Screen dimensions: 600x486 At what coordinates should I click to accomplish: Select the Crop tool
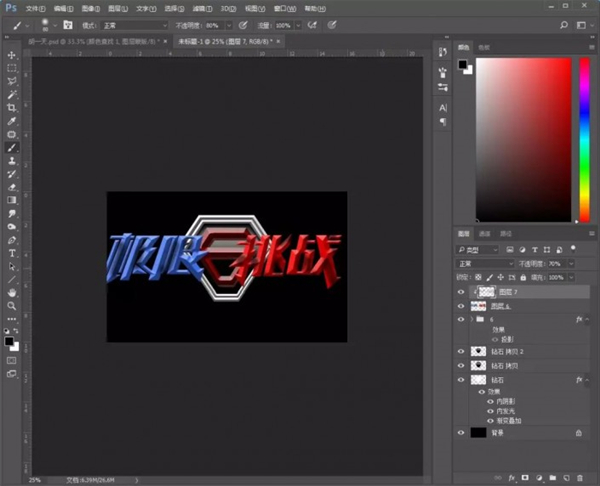(12, 107)
